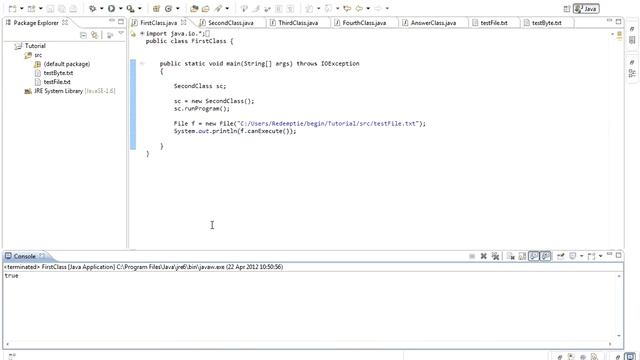Click the Collapse All icon in Package Explorer
Viewport: 640px width, 360px height.
click(83, 35)
